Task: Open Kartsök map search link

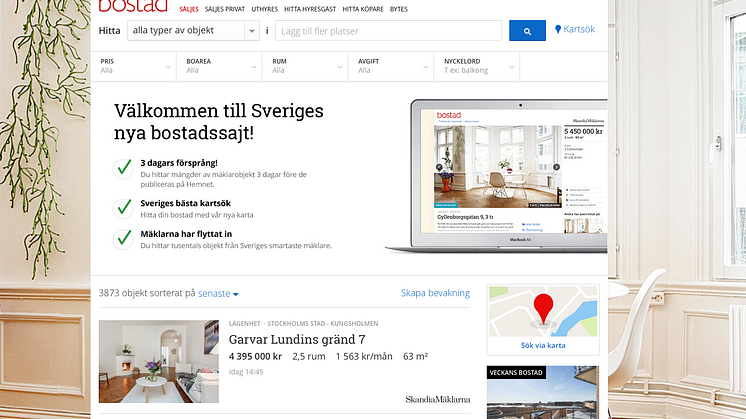Action: 575,29
